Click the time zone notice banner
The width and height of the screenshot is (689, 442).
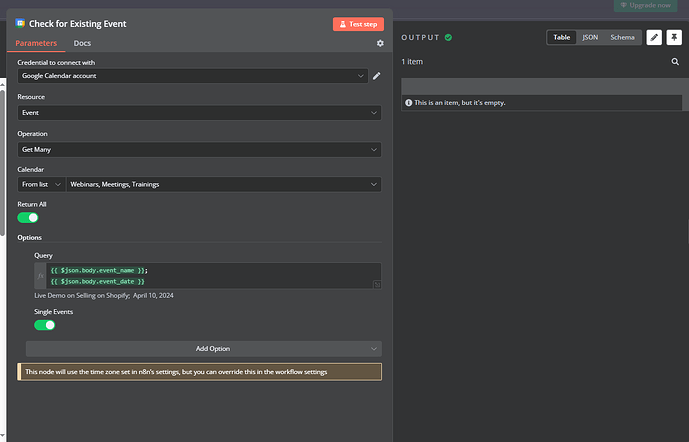coord(199,372)
